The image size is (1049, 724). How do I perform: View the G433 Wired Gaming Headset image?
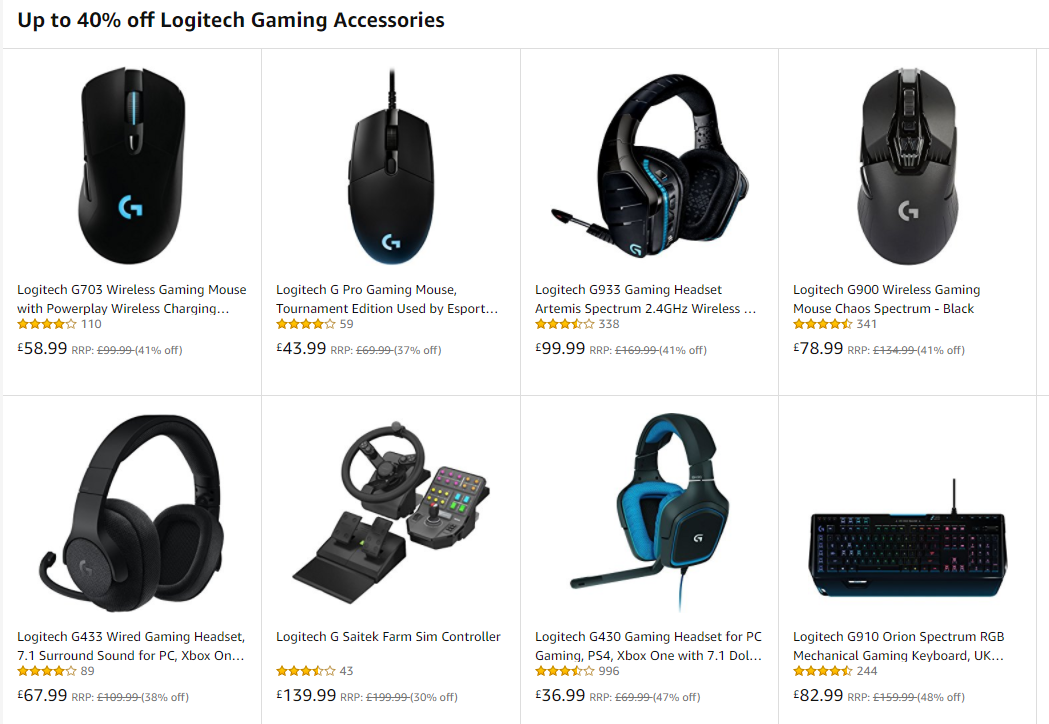131,513
